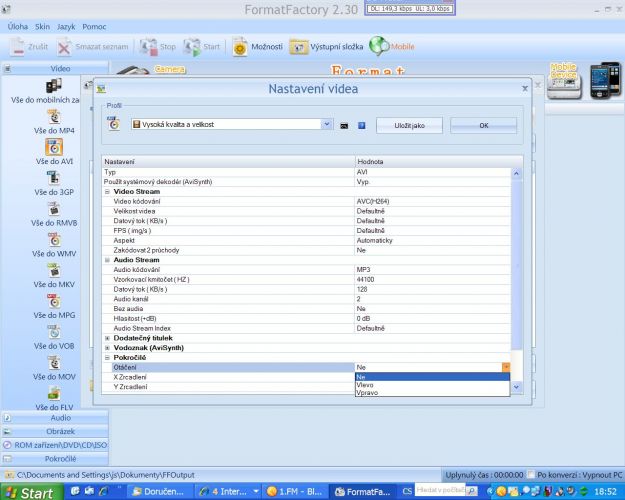
Task: Collapse the Video Stream section
Action: pyautogui.click(x=107, y=192)
